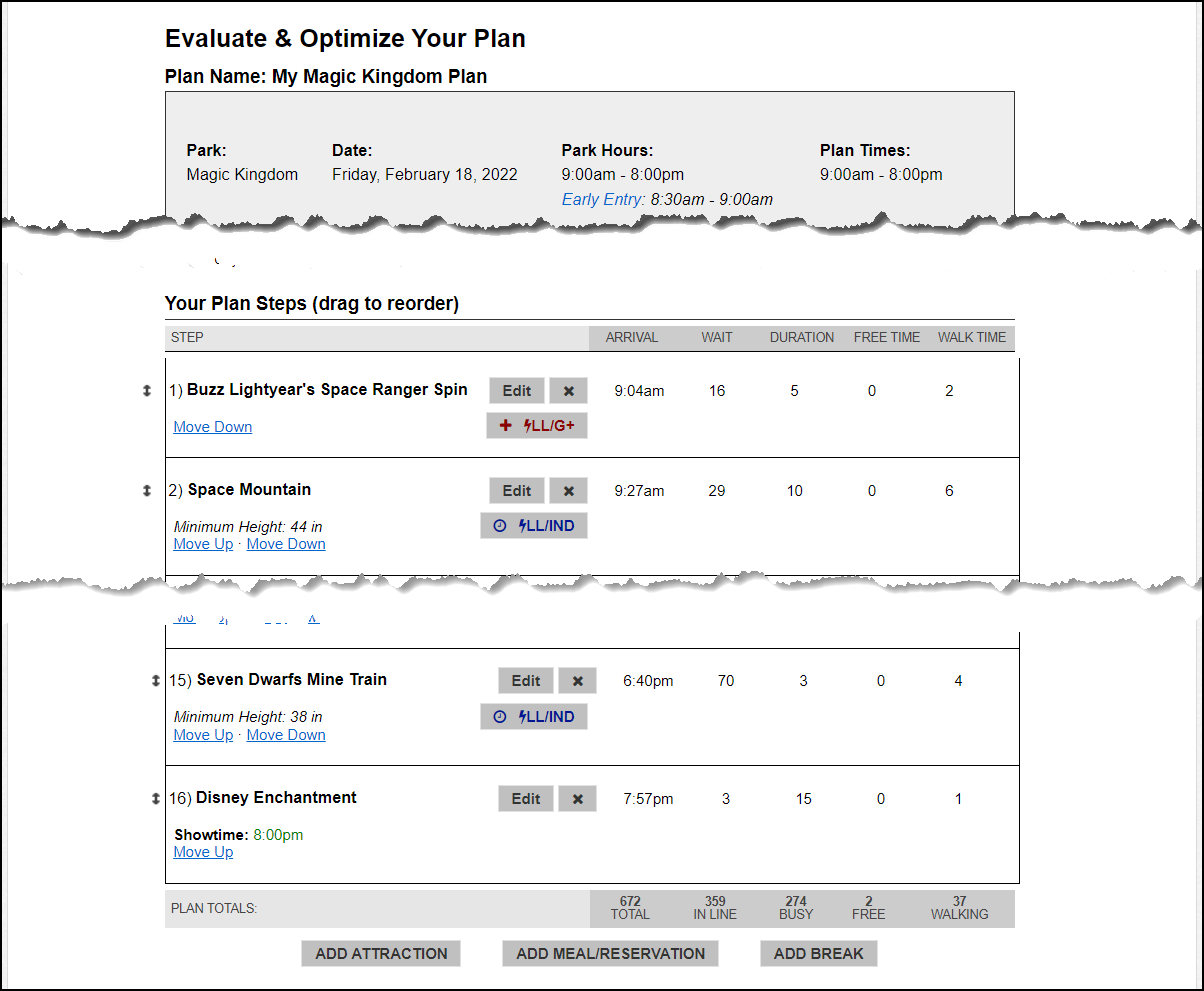Set LL/IND for Seven Dwarfs Mine Train
The height and width of the screenshot is (991, 1204).
534,717
